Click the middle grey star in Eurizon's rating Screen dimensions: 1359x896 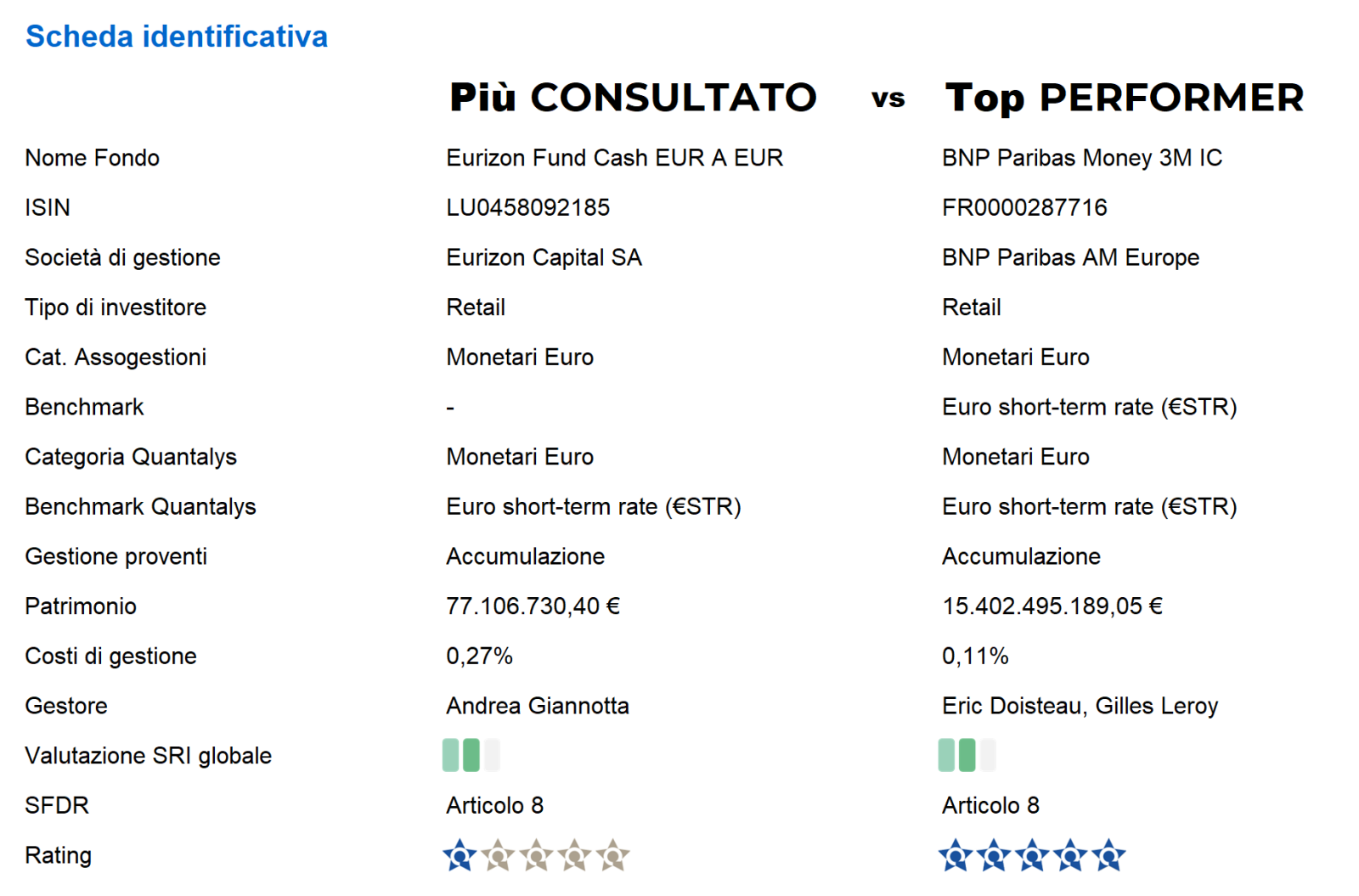536,855
